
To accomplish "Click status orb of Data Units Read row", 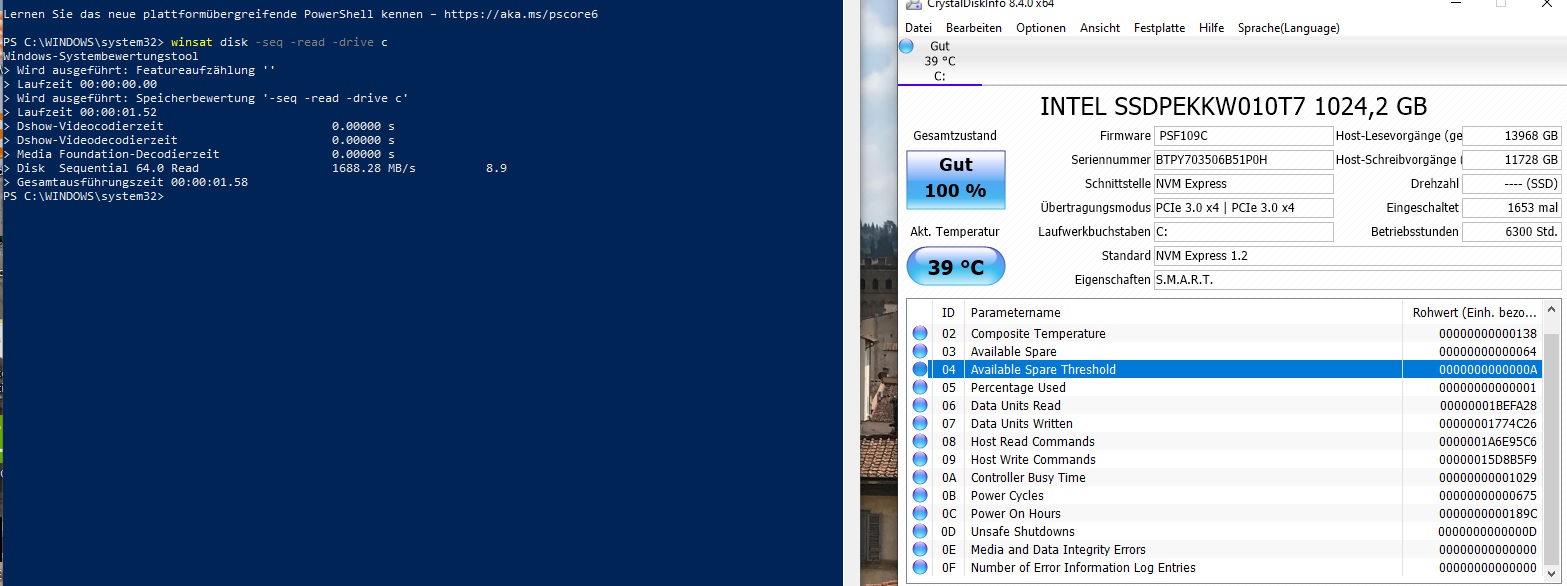I will tap(920, 406).
